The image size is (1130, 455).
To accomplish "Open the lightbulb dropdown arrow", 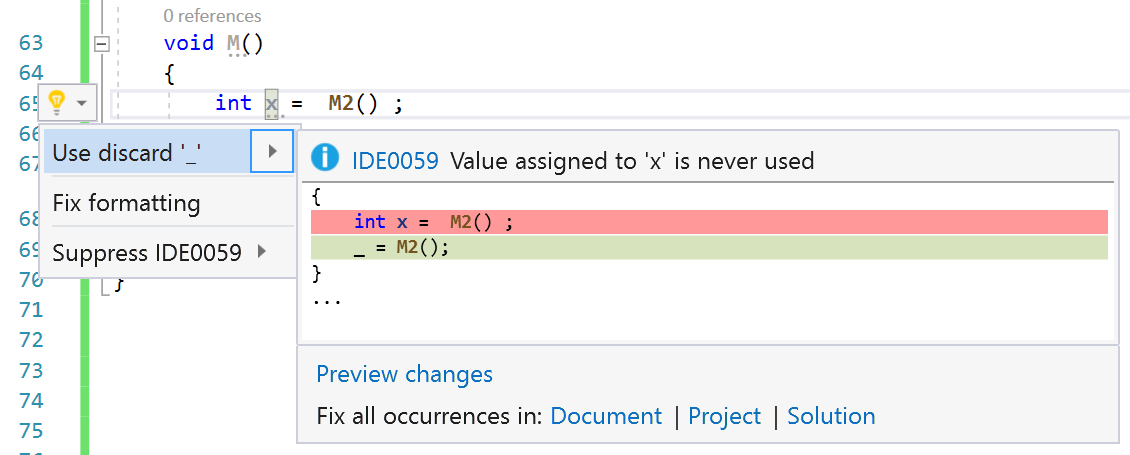I will [81, 104].
